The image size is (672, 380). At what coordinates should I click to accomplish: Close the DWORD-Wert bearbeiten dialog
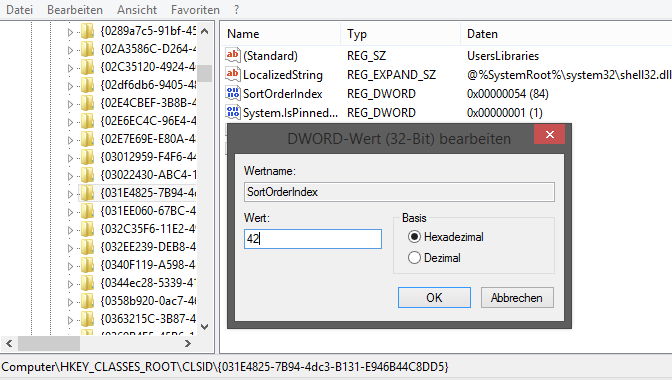[x=549, y=135]
